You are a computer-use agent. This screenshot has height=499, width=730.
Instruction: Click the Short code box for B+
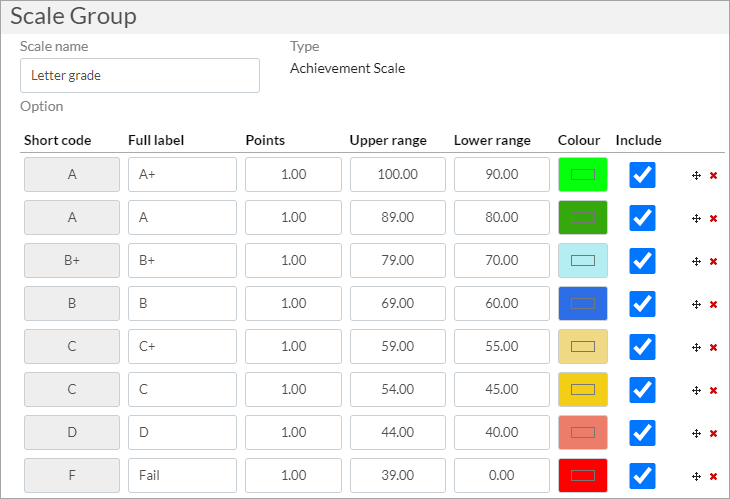click(x=72, y=261)
